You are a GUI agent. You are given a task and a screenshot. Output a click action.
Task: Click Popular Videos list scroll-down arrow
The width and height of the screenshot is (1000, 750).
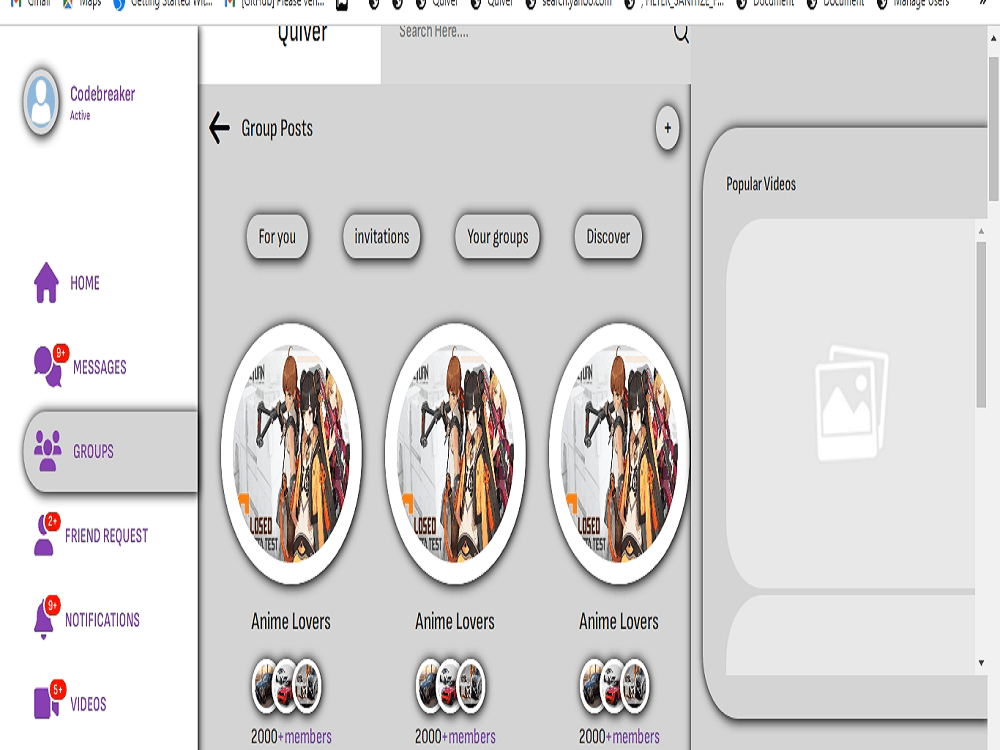(x=981, y=663)
